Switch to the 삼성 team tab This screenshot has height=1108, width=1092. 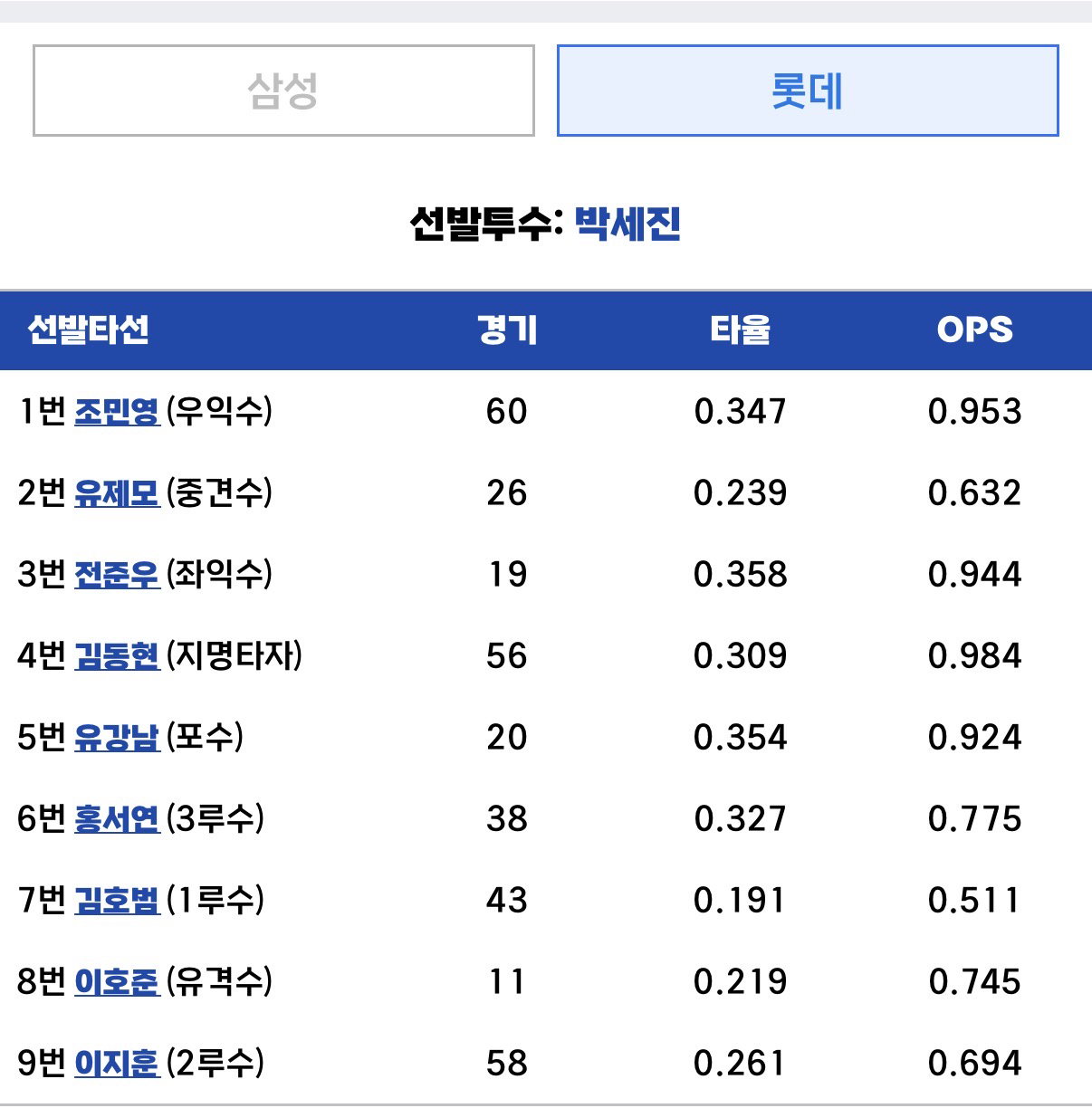(283, 91)
